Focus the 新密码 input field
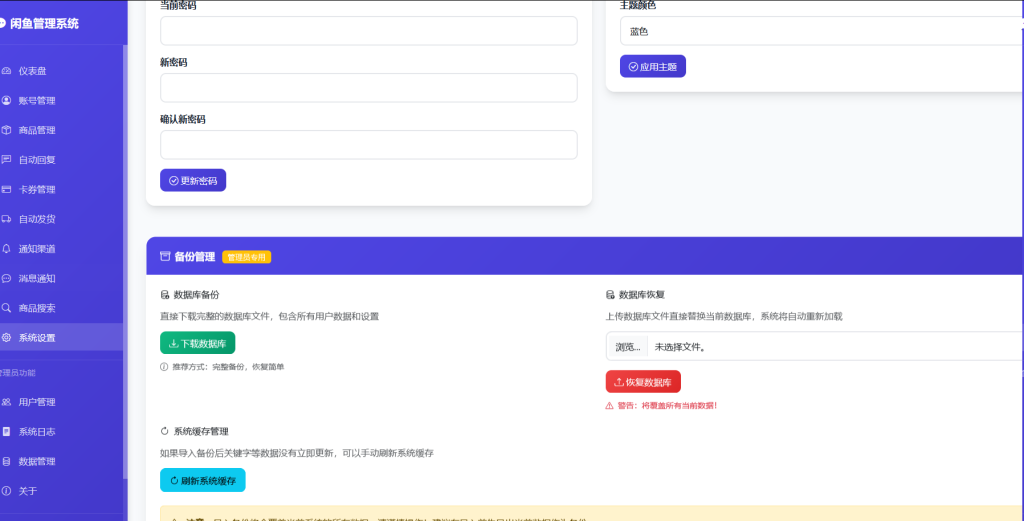This screenshot has height=521, width=1024. point(368,87)
